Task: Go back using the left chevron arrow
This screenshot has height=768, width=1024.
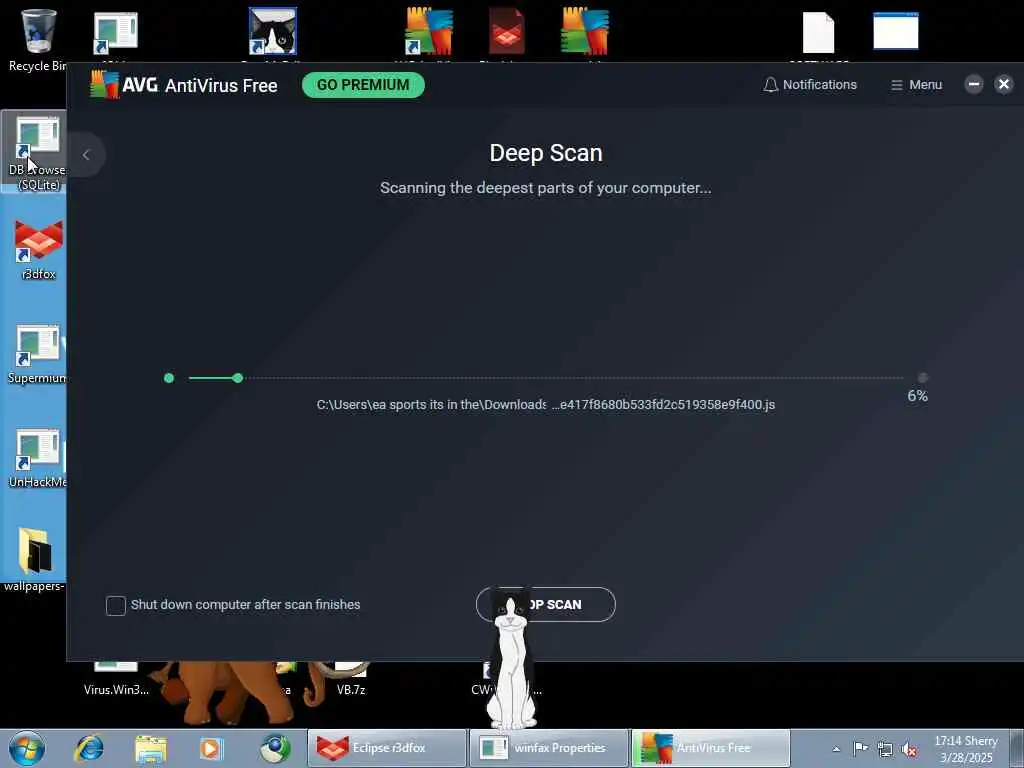Action: (86, 155)
